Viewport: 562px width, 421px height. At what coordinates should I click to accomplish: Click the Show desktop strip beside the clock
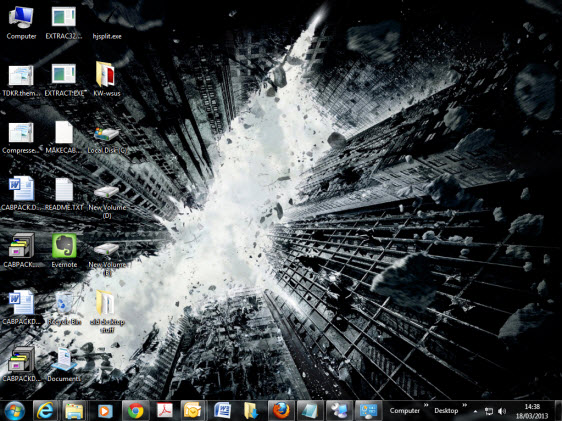pyautogui.click(x=558, y=411)
